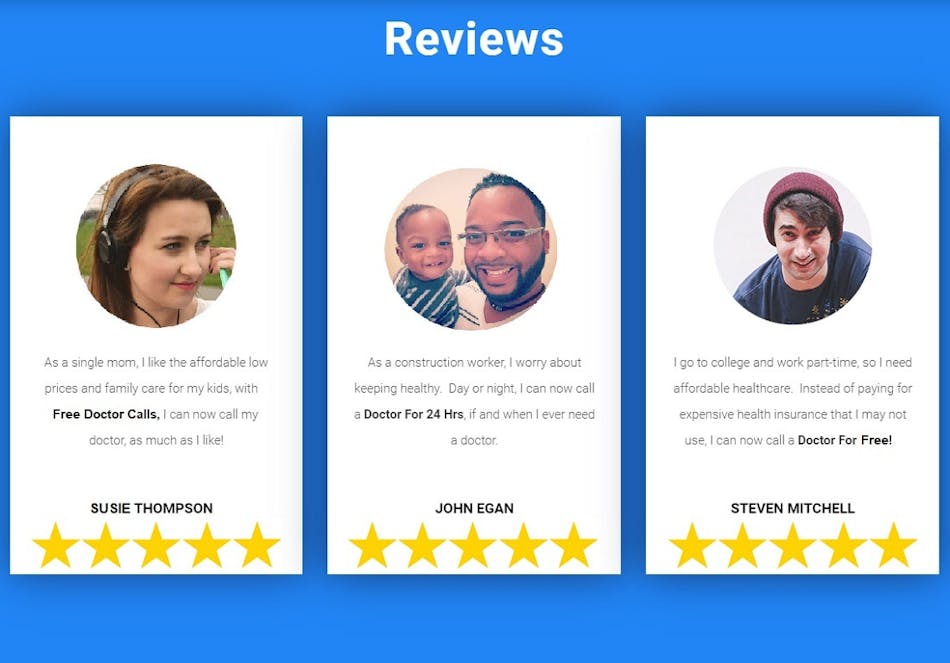Click the bold 'Doctor For Free!' text
This screenshot has width=950, height=663.
(845, 441)
